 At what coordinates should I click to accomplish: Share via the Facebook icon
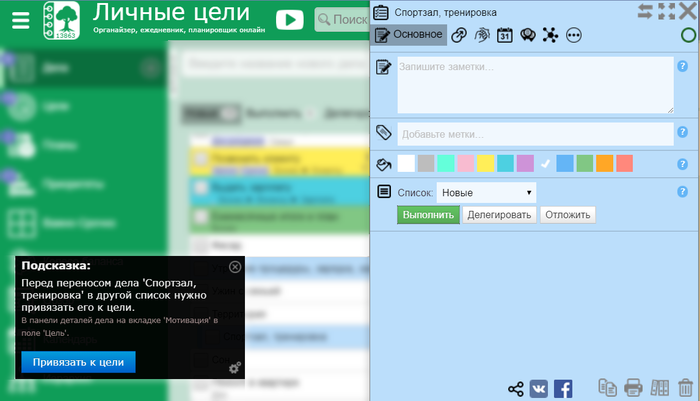coord(563,389)
